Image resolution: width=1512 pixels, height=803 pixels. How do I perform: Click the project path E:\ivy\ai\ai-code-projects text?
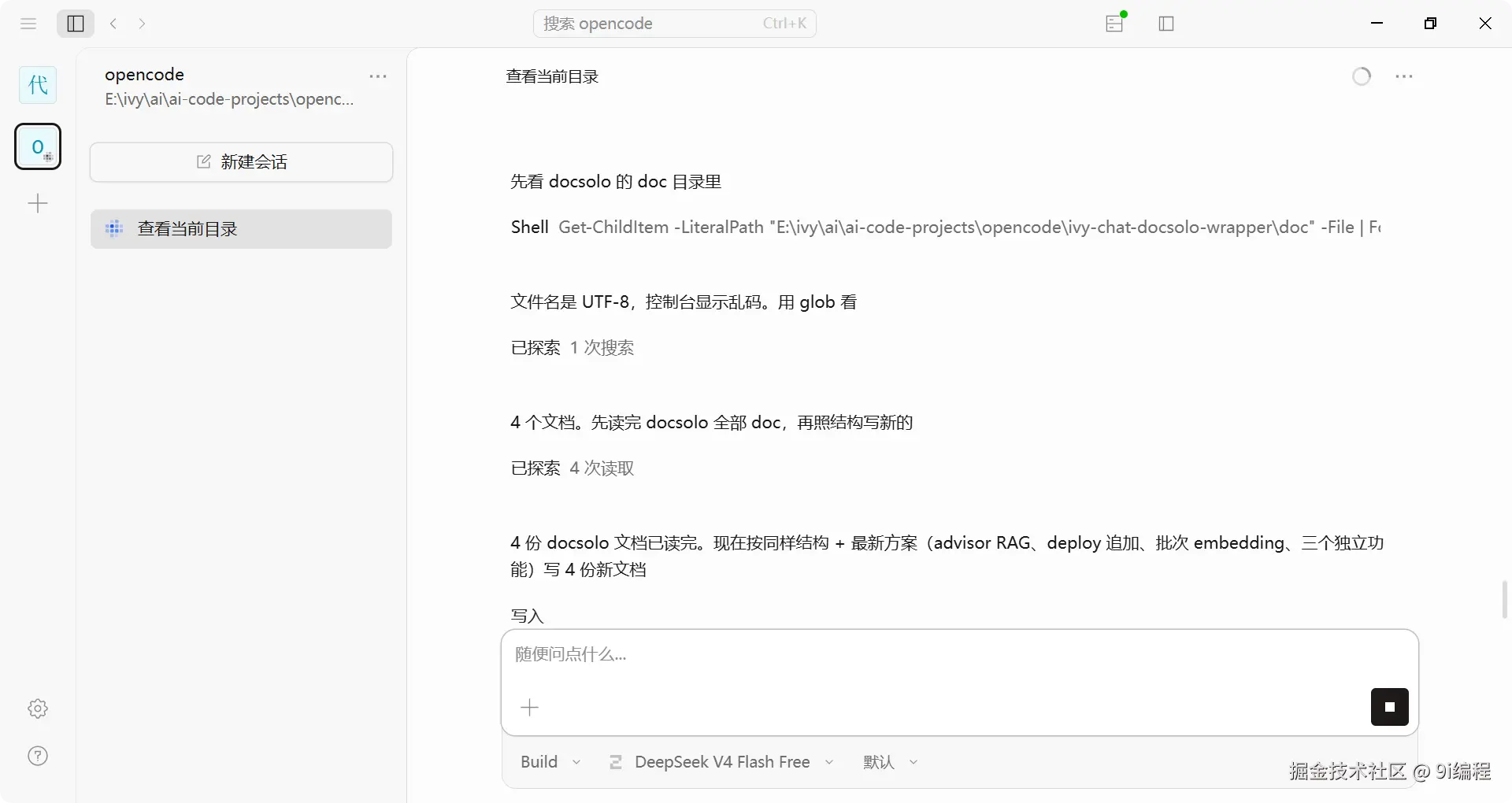click(229, 99)
